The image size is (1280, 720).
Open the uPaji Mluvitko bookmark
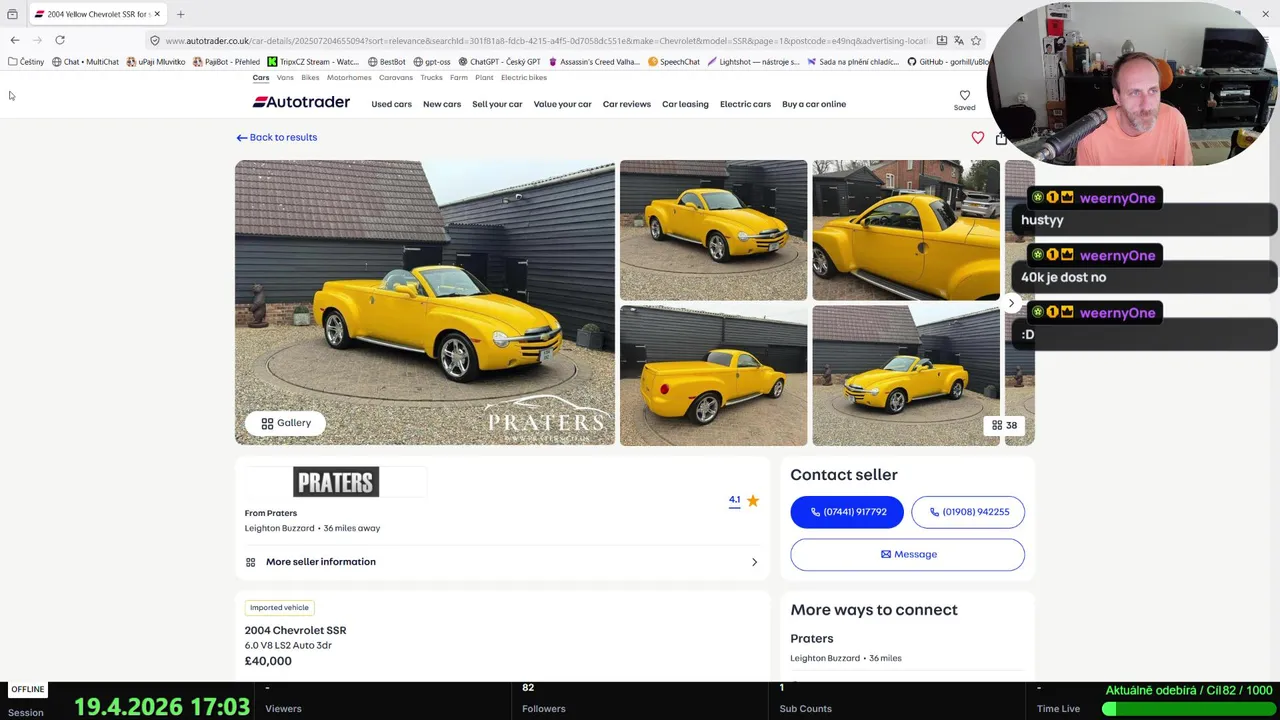pyautogui.click(x=155, y=62)
